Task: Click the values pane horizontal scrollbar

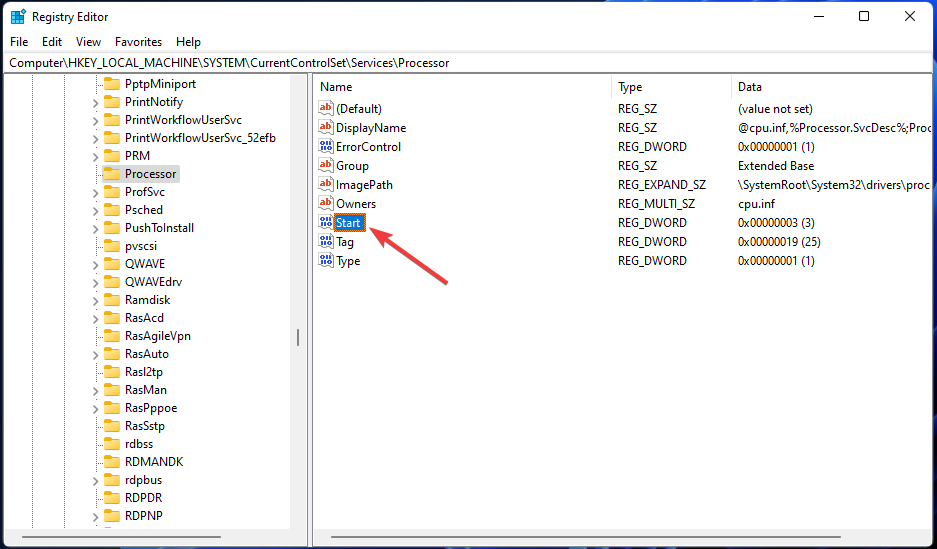Action: 585,536
